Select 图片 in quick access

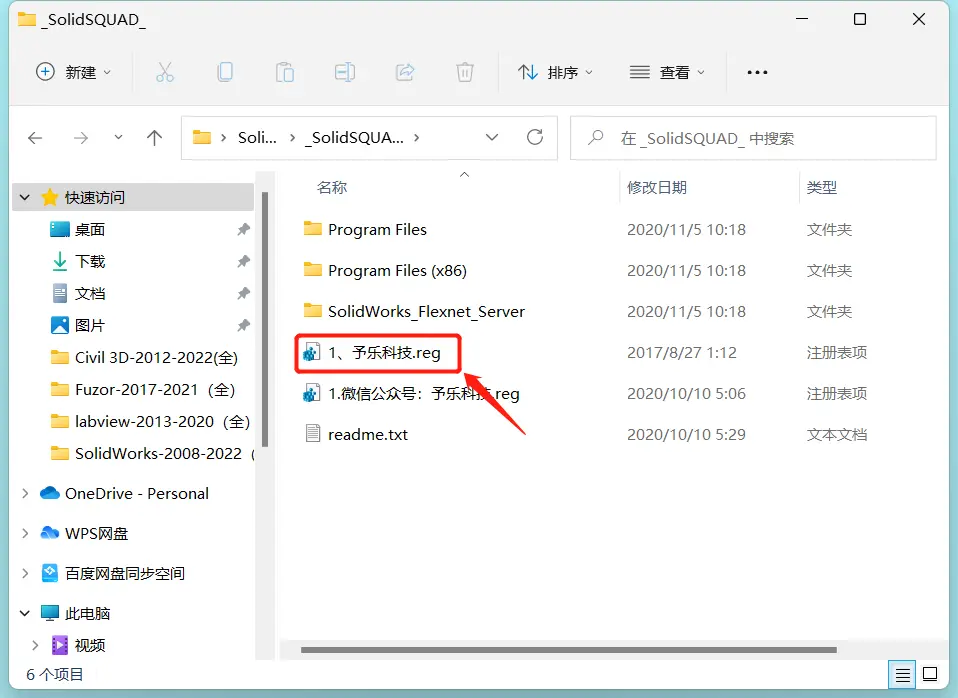[90, 325]
